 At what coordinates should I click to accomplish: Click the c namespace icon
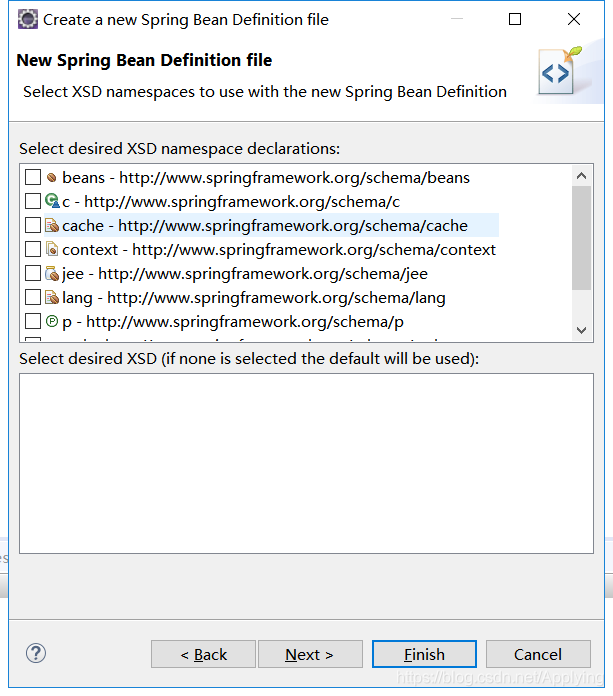pyautogui.click(x=52, y=201)
